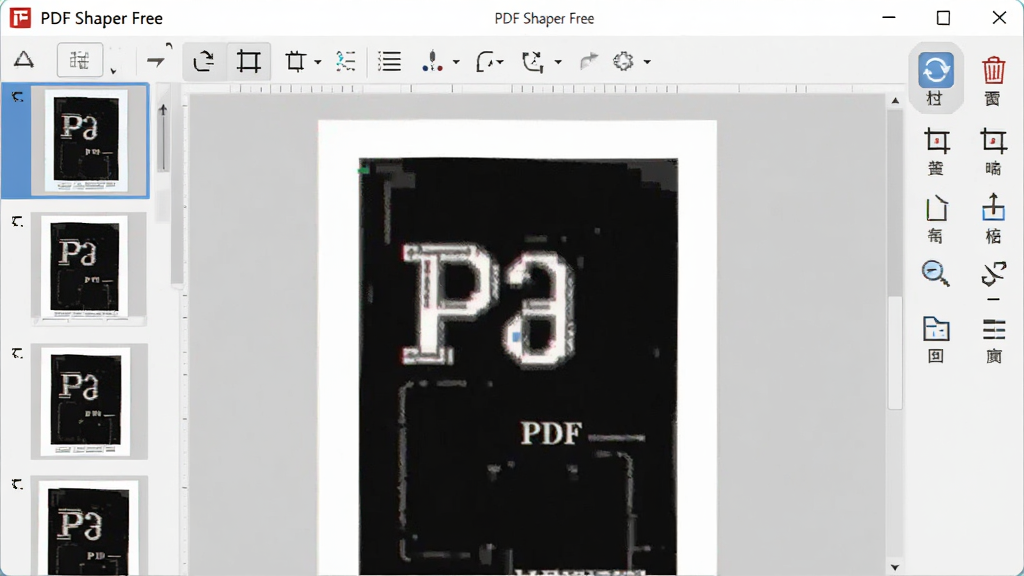Click the lines list toolbar icon

389,61
